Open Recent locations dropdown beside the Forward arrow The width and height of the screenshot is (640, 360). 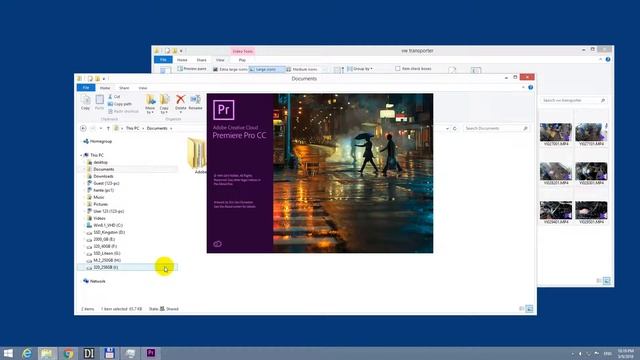(x=101, y=128)
